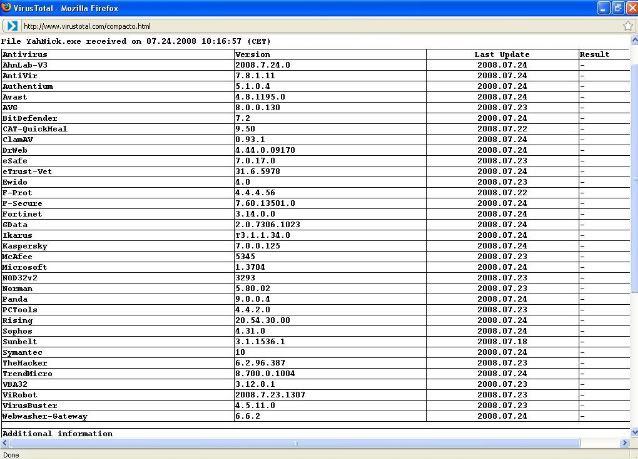The height and width of the screenshot is (459, 638).
Task: Click the ClamAV antivirus name
Action: click(x=17, y=140)
